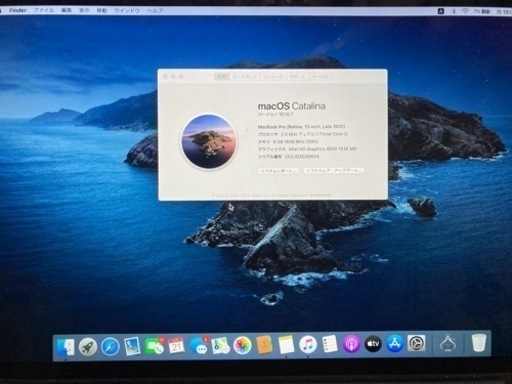Open Maps icon in Dock

(221, 346)
